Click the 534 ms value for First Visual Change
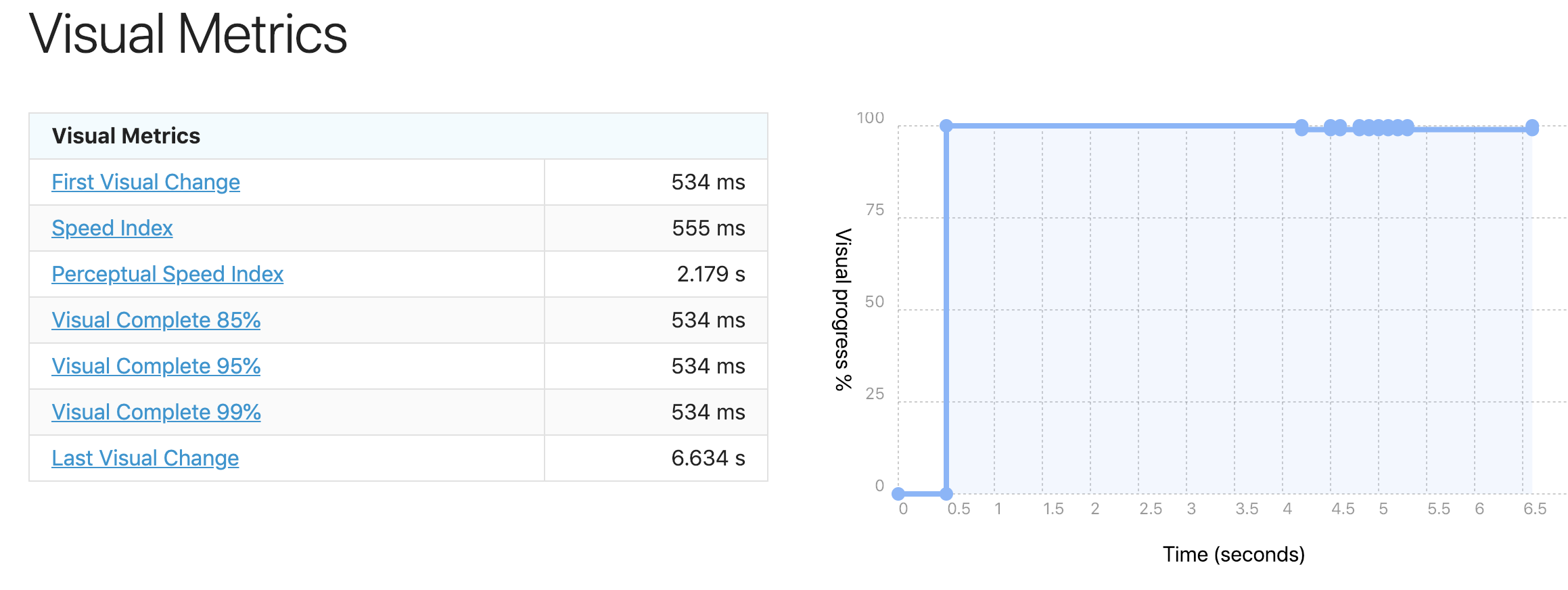The image size is (1568, 590). [x=708, y=182]
